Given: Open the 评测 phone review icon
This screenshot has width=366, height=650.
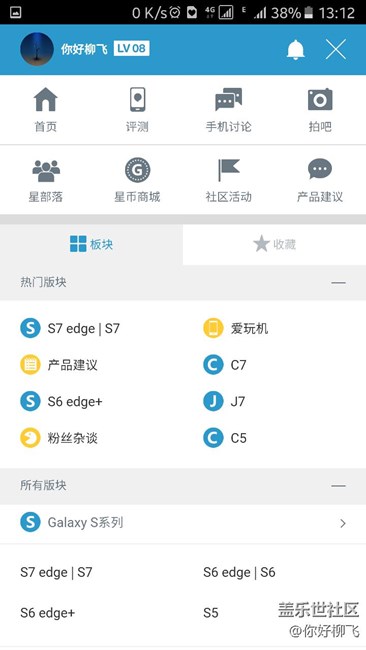Looking at the screenshot, I should [137, 99].
